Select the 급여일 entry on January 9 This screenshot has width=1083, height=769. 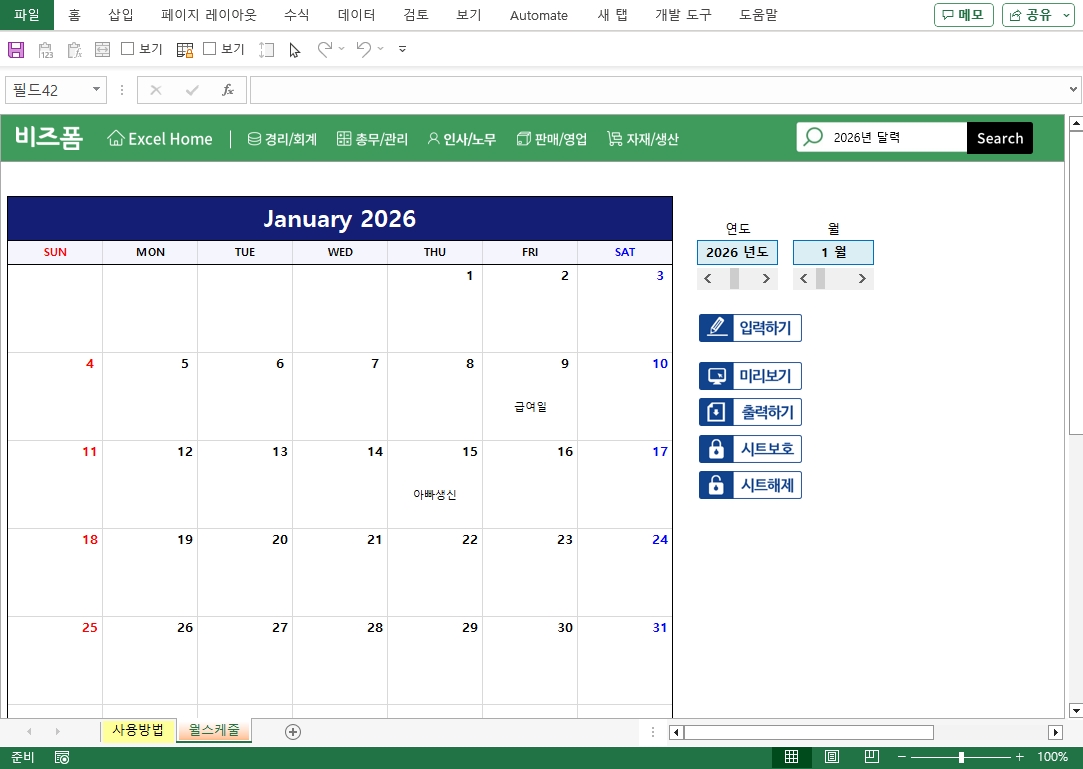pyautogui.click(x=530, y=407)
